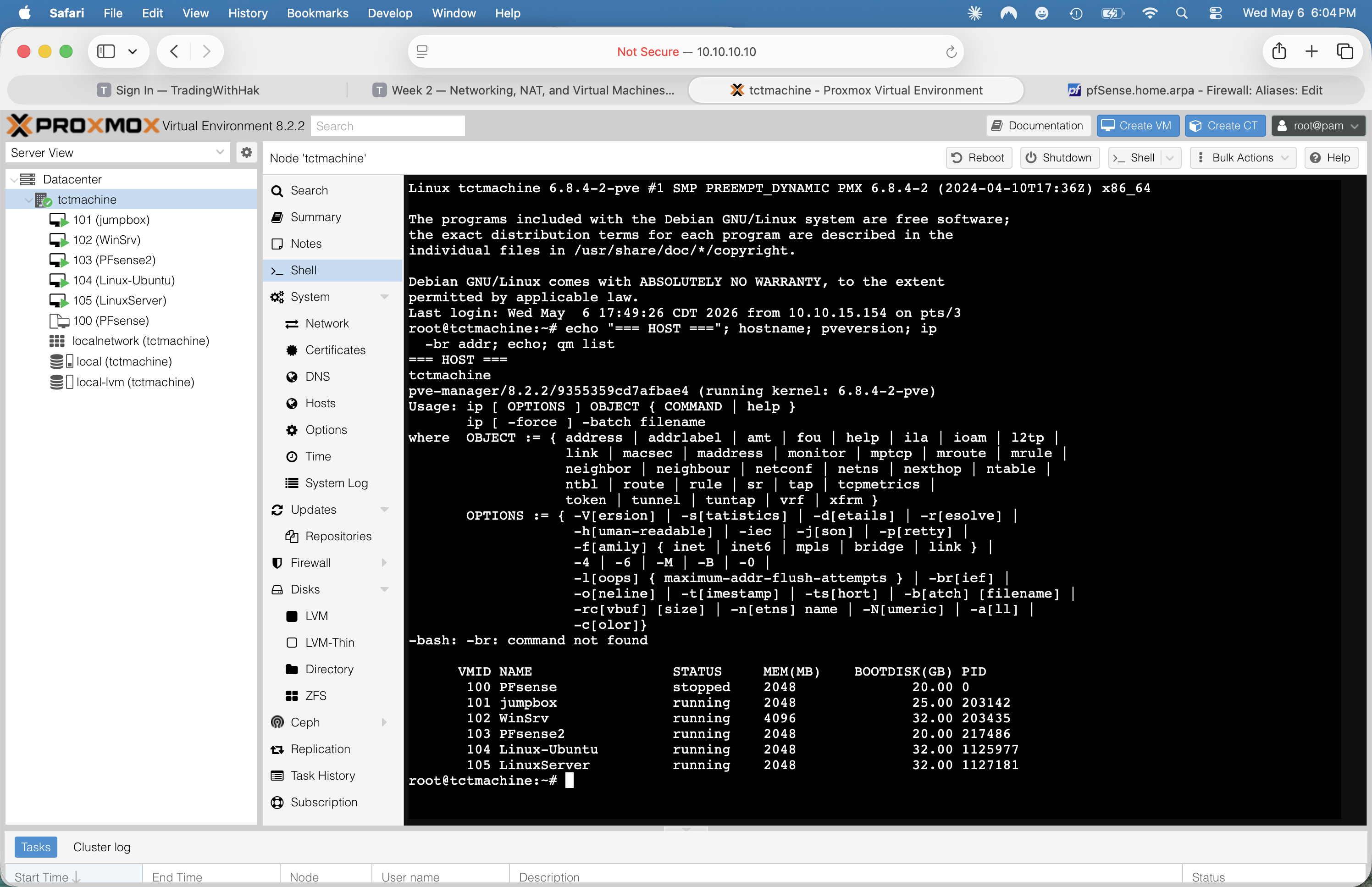Reload page using address bar icon
1372x887 pixels.
pos(951,52)
